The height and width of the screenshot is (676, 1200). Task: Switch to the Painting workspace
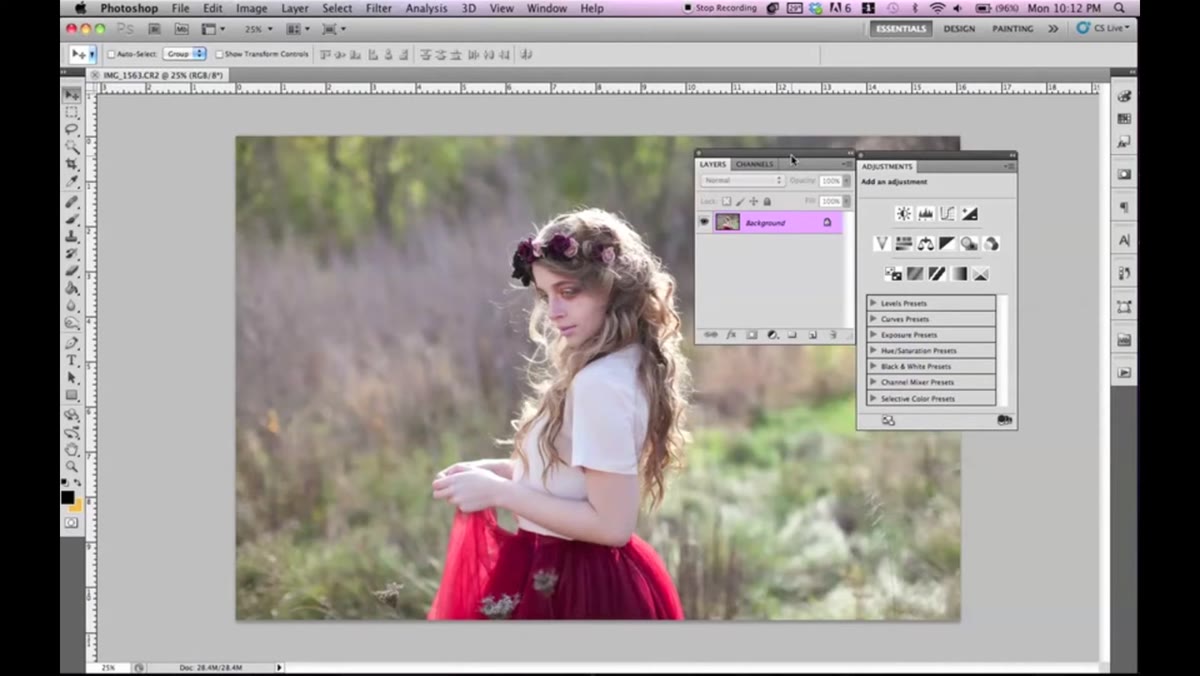click(x=1013, y=29)
